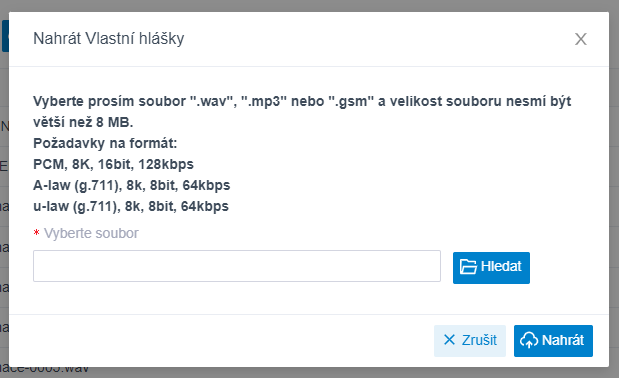Click the u-law (g.711) format line
The width and height of the screenshot is (619, 378).
131,206
